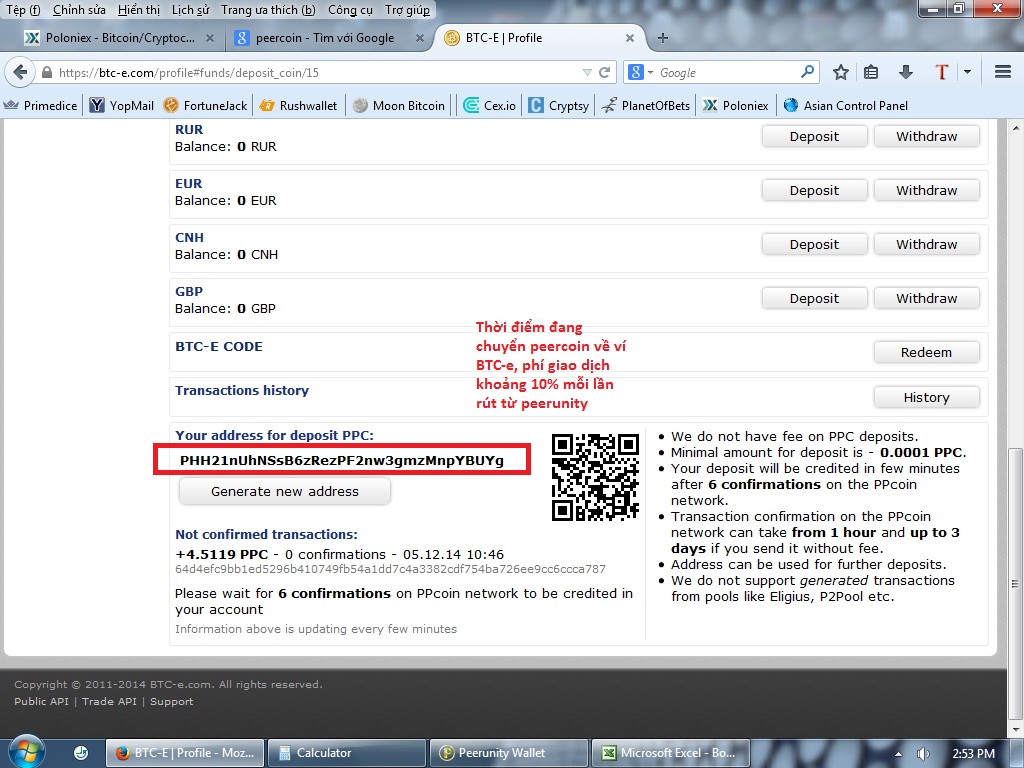Screen dimensions: 1024x768
Task: Click Deposit for RUR
Action: (x=814, y=136)
